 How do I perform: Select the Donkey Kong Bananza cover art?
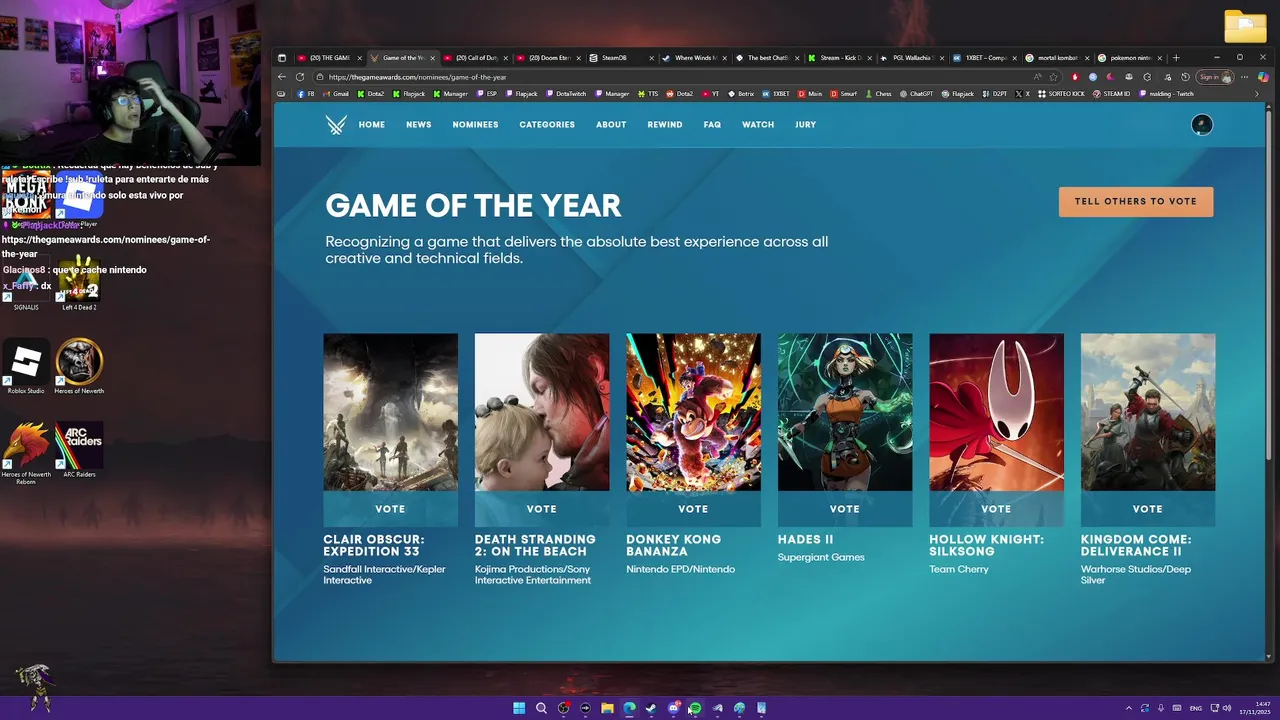(x=693, y=412)
